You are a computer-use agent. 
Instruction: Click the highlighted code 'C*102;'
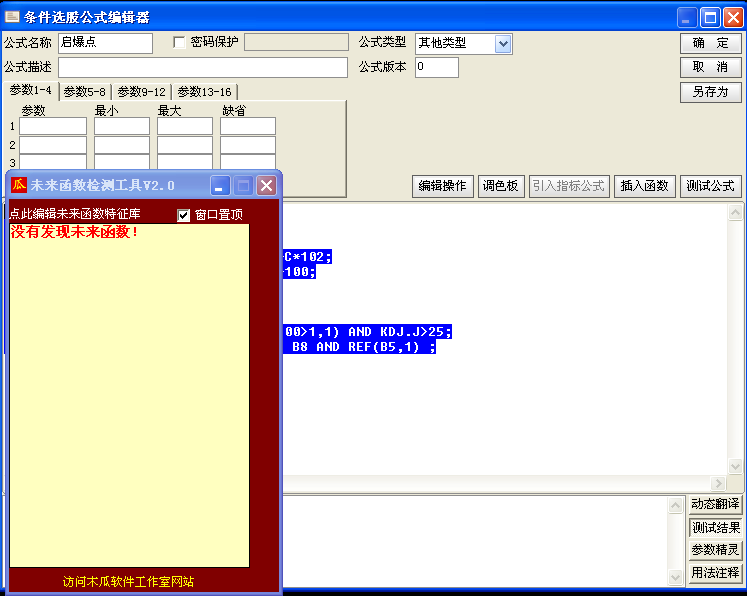tap(307, 257)
